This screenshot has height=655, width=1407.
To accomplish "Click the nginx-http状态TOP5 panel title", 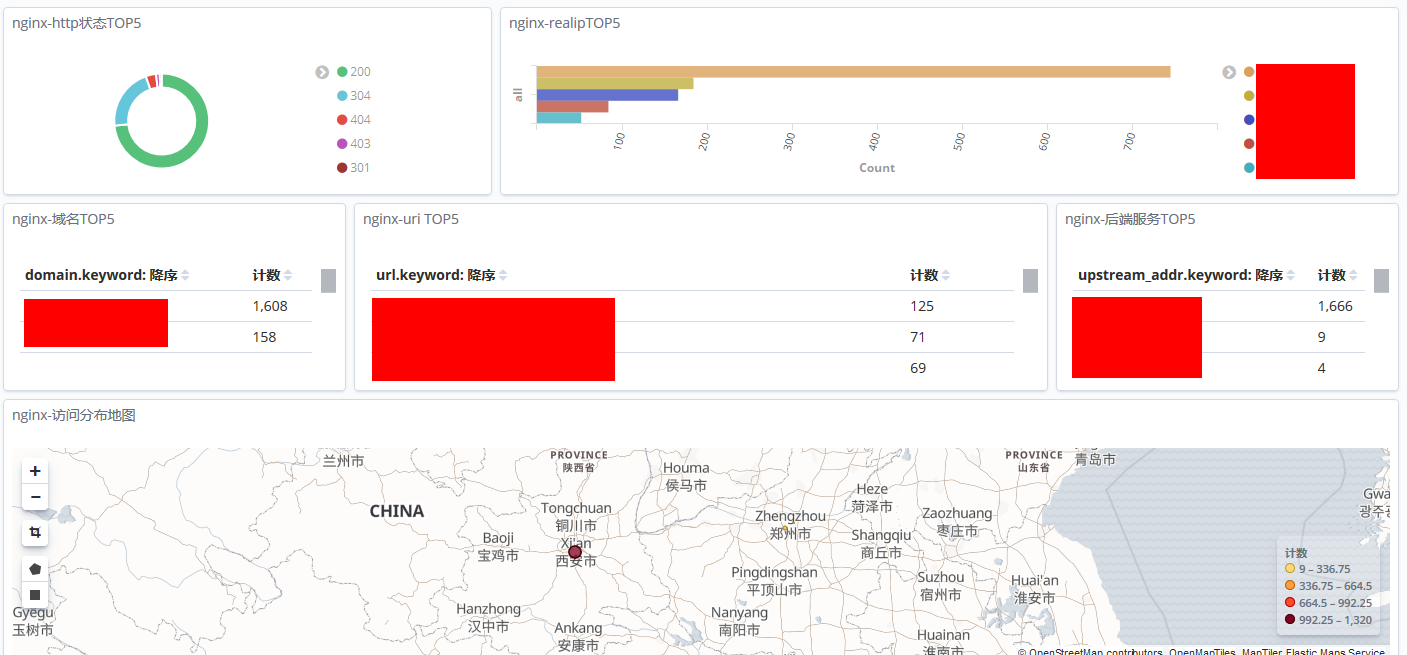I will coord(77,23).
